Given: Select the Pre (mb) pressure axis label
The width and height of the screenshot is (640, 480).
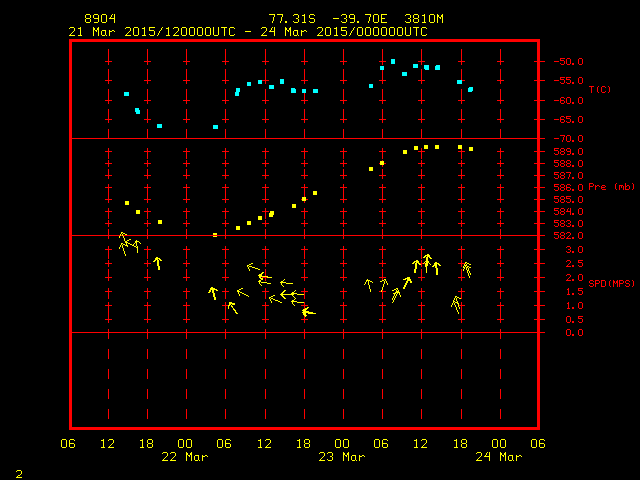Looking at the screenshot, I should tap(611, 187).
